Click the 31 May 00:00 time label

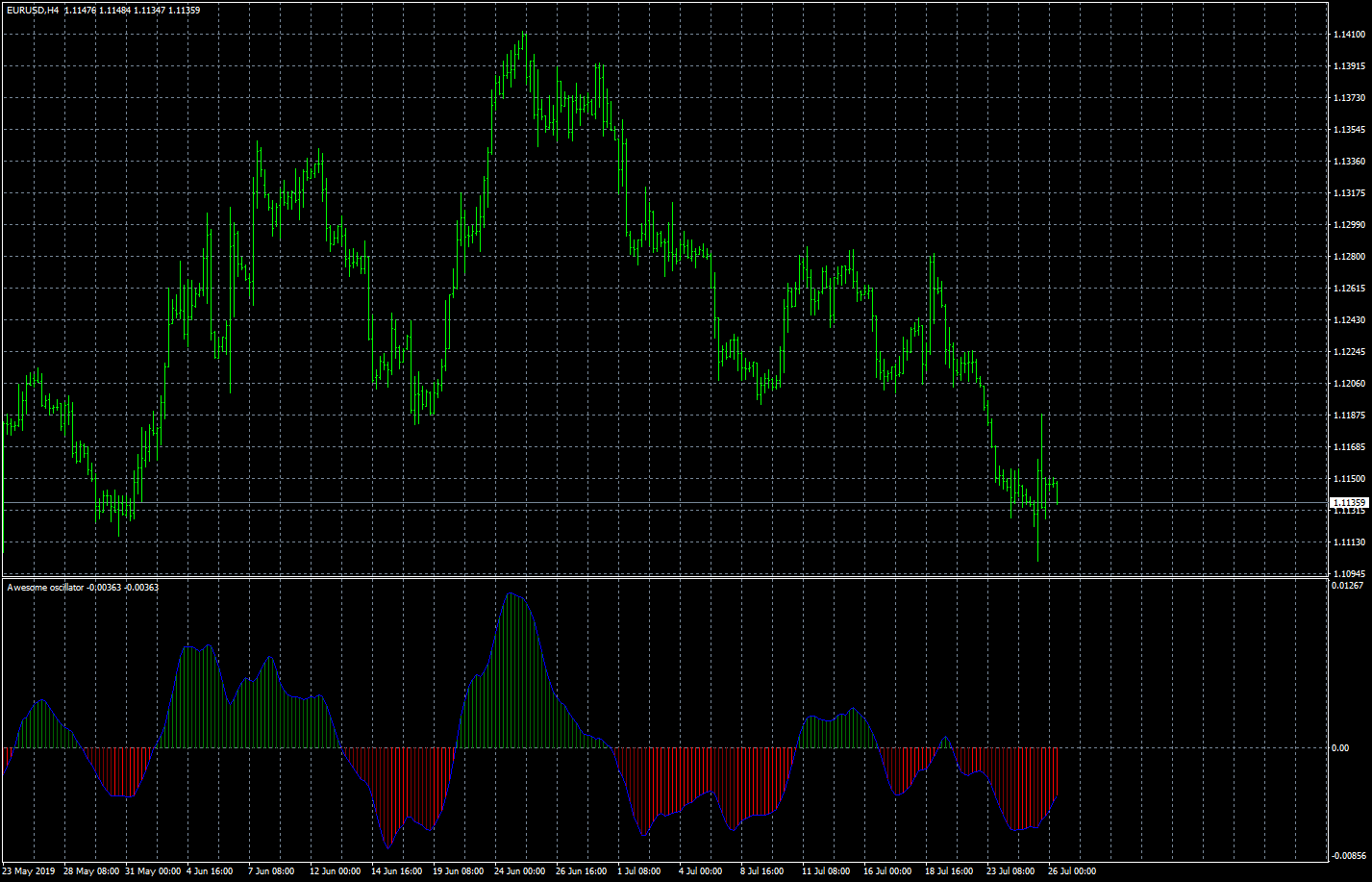(x=153, y=871)
